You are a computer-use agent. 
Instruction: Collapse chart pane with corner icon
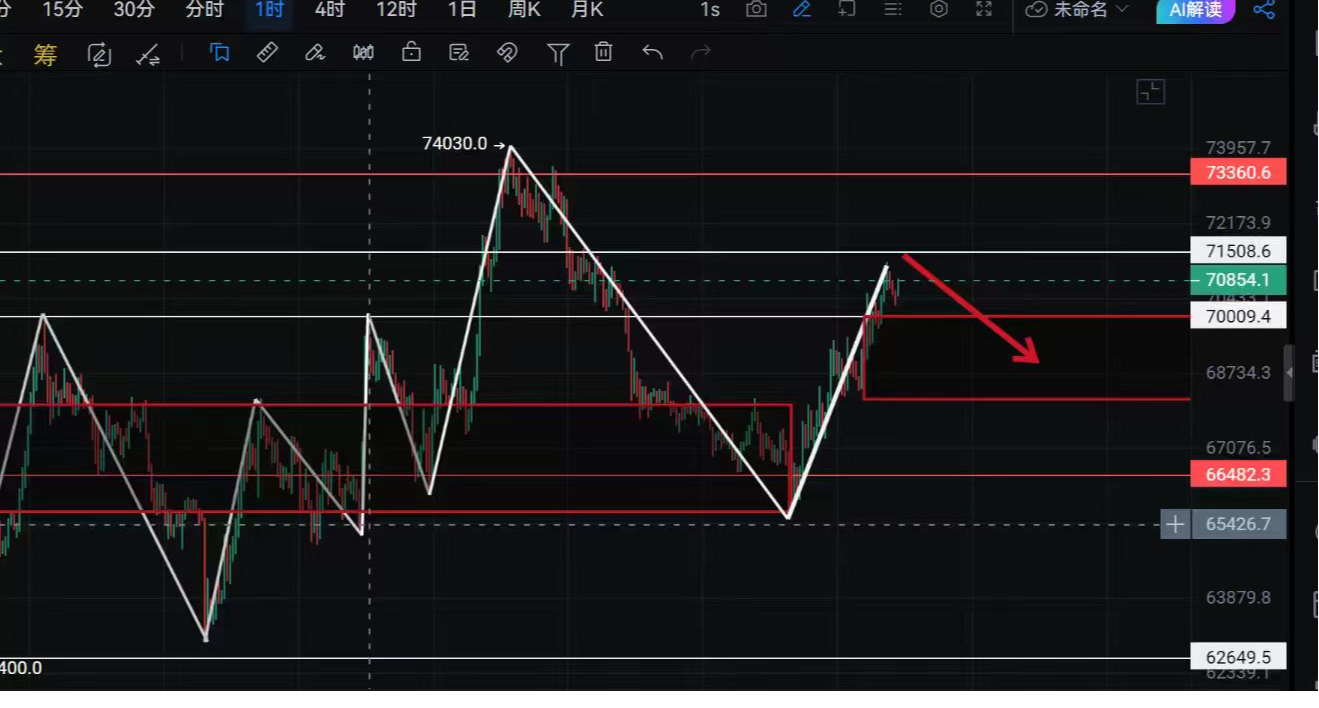[x=1151, y=93]
